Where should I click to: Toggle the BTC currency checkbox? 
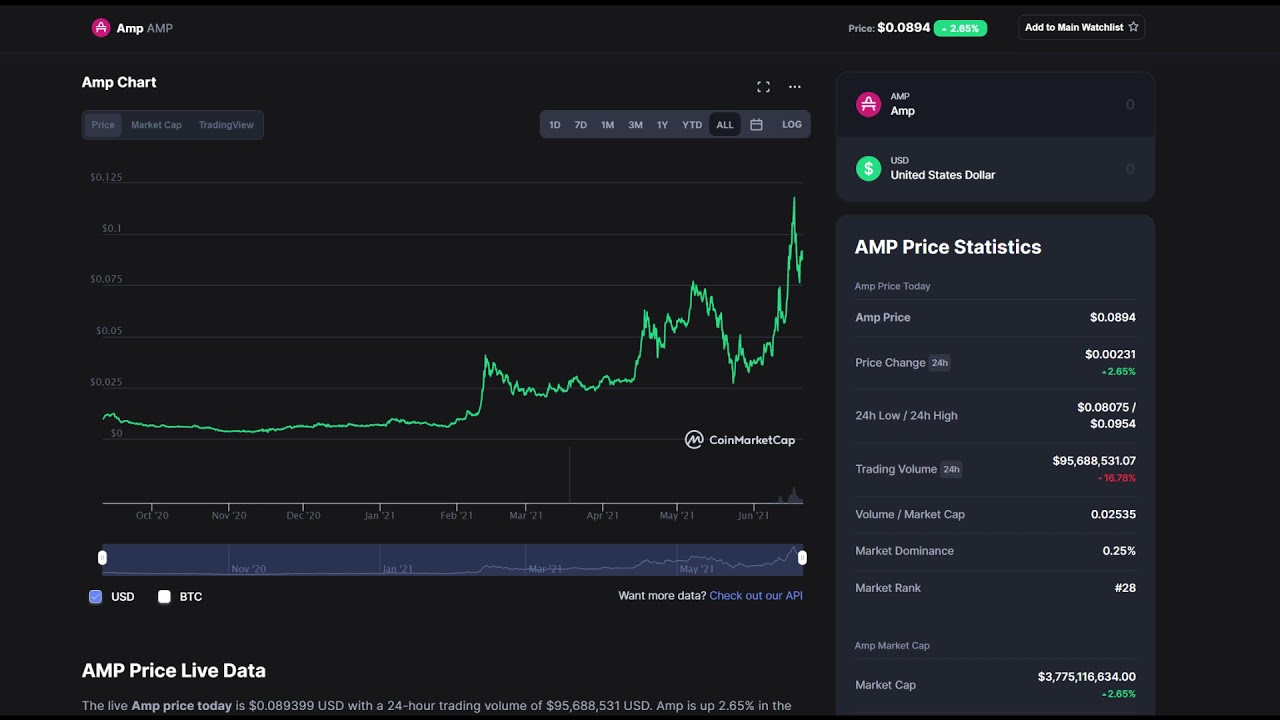click(165, 597)
